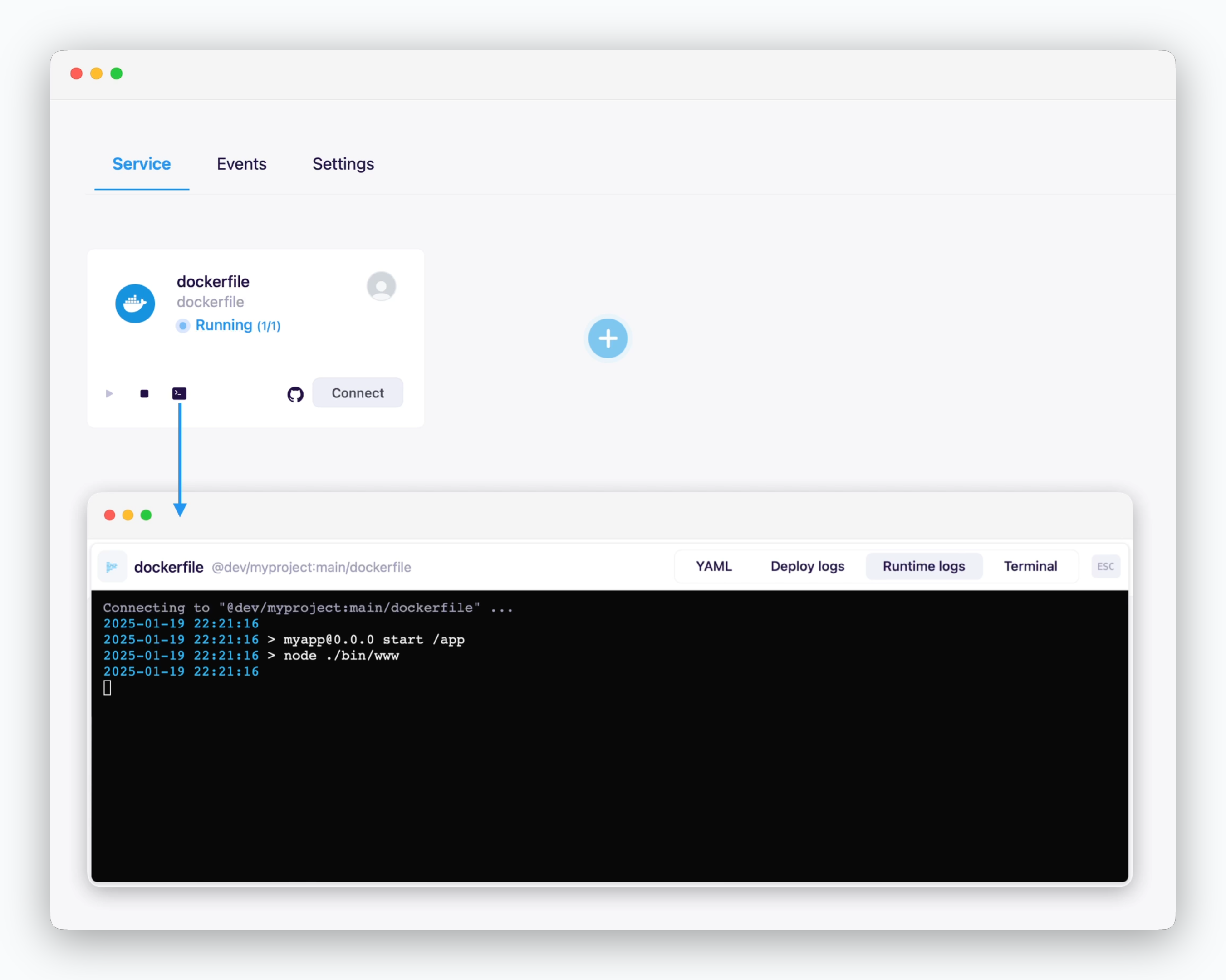The height and width of the screenshot is (980, 1226).
Task: Open the Settings tab
Action: pos(343,164)
